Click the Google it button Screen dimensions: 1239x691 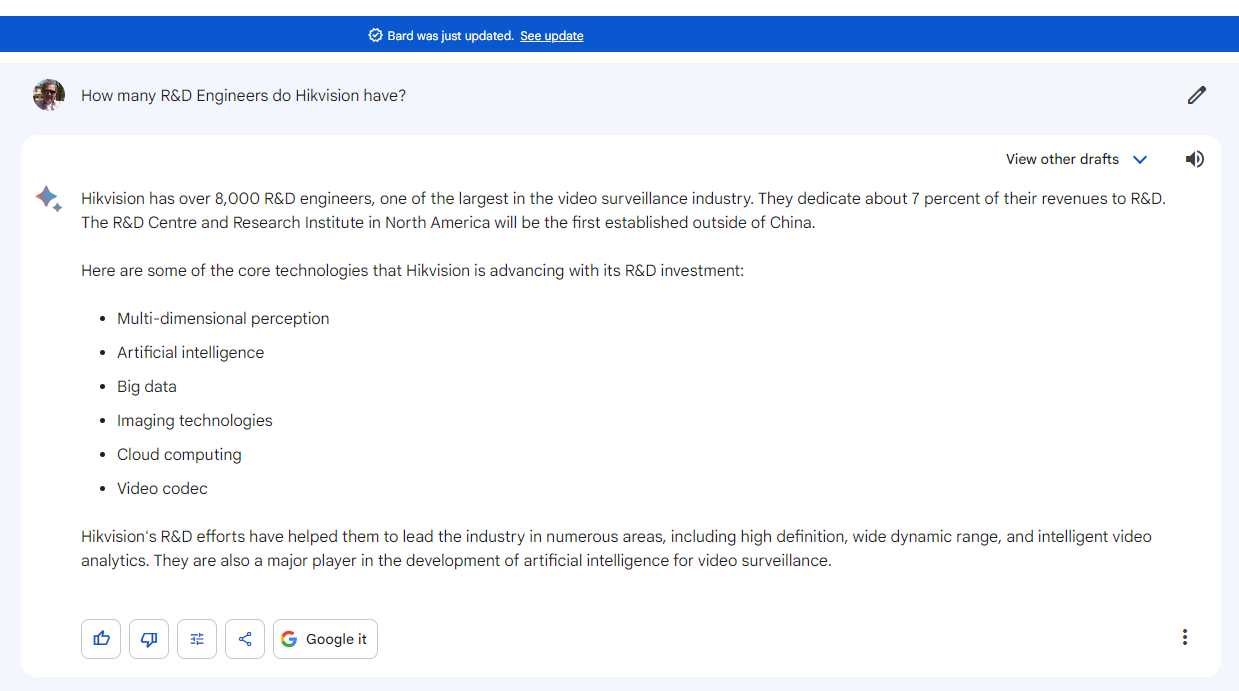325,639
